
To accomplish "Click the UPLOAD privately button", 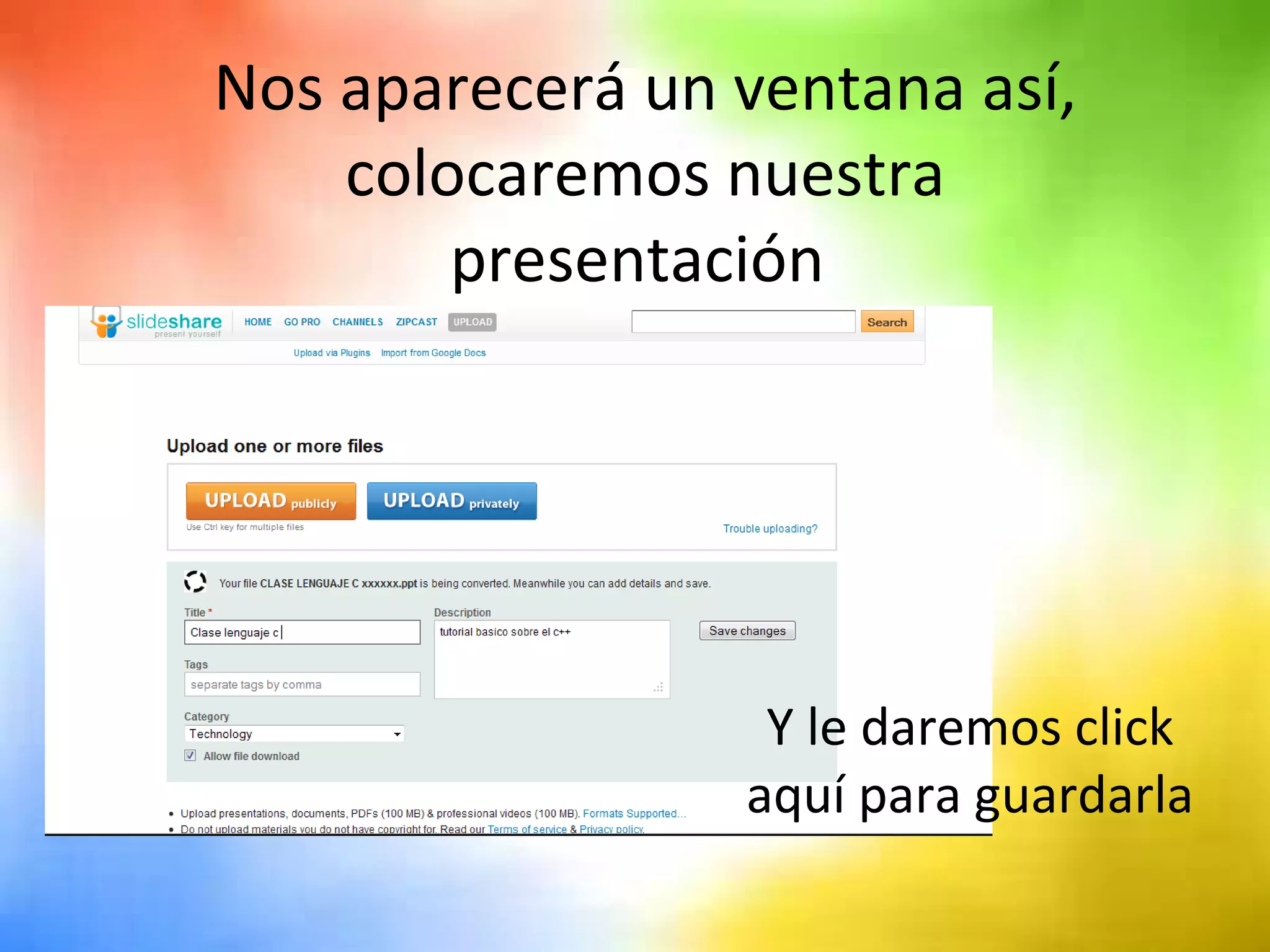I will click(x=452, y=501).
